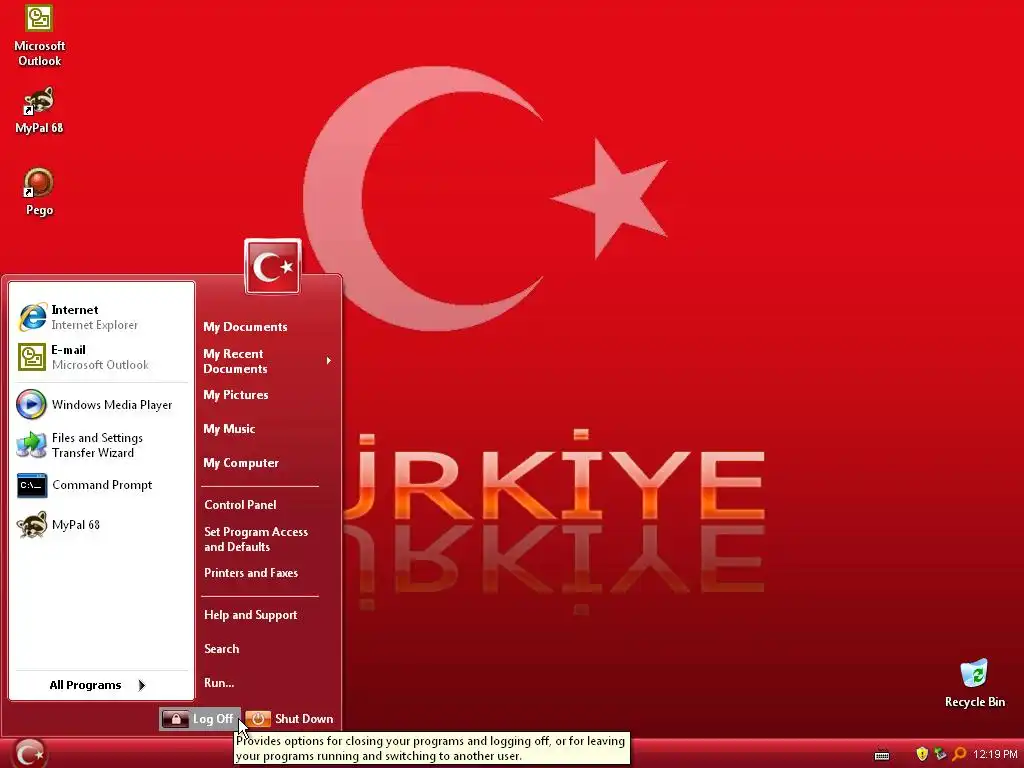The width and height of the screenshot is (1024, 768).
Task: Click the Log Off button
Action: pyautogui.click(x=200, y=718)
